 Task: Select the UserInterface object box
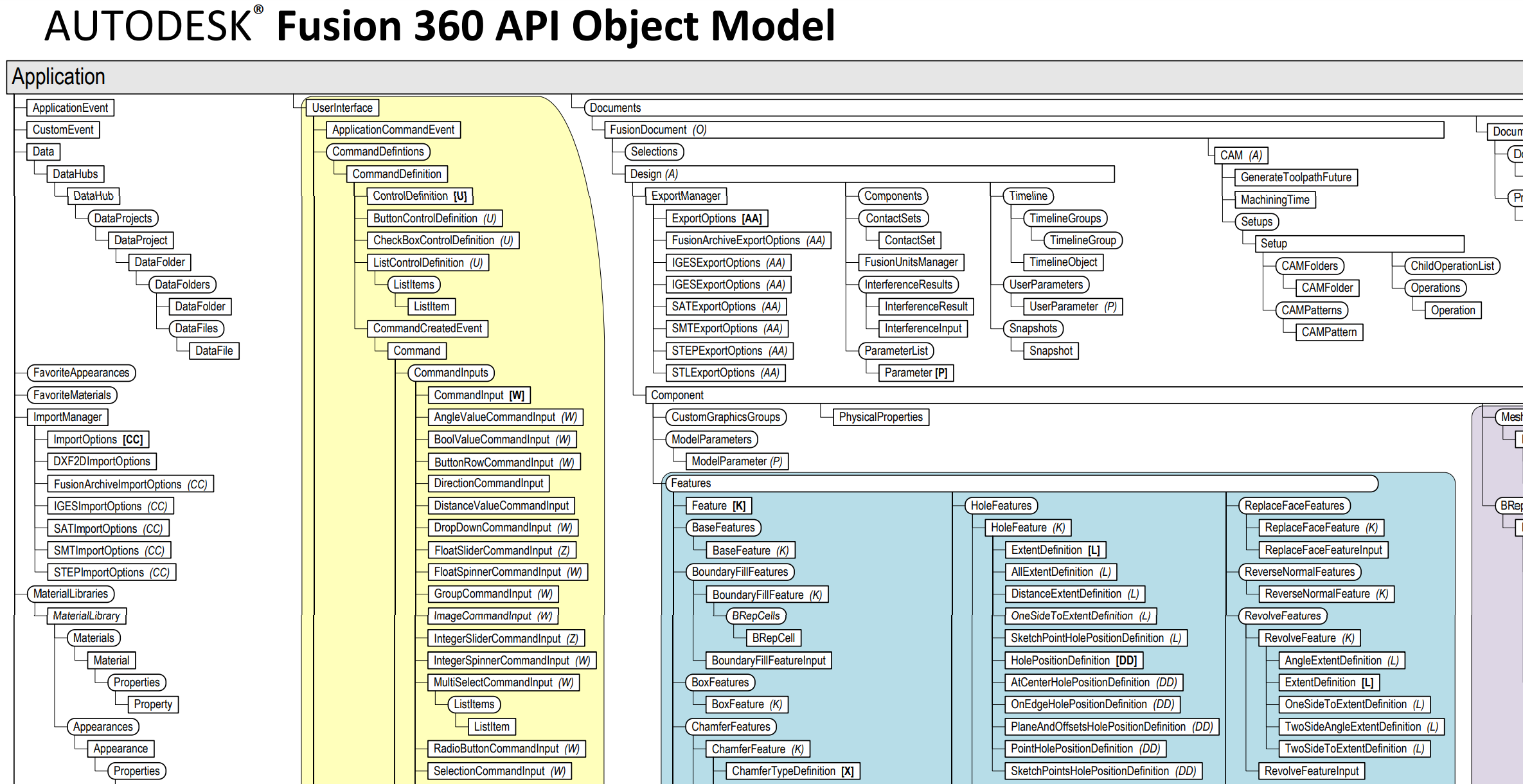coord(342,108)
